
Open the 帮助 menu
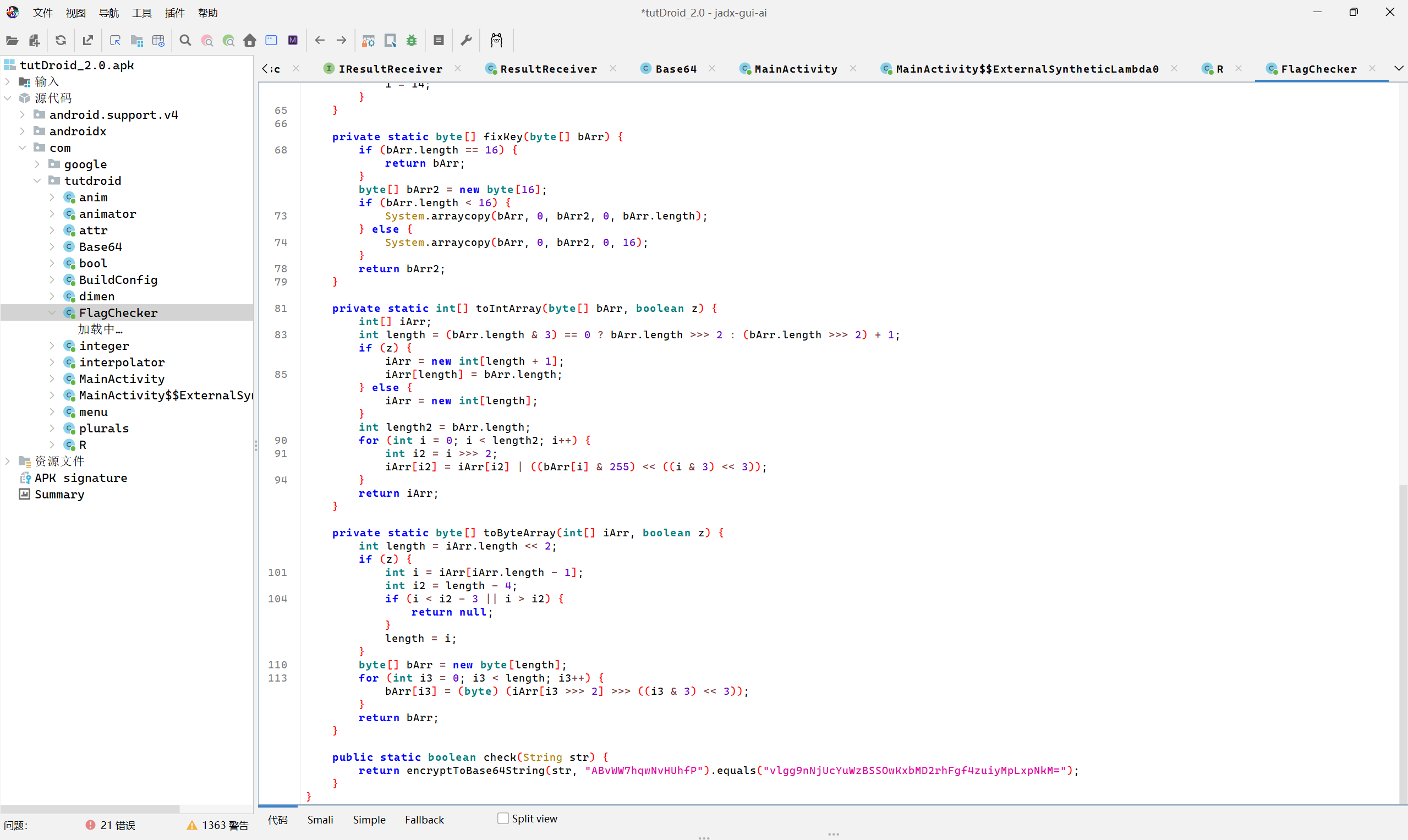pos(208,13)
